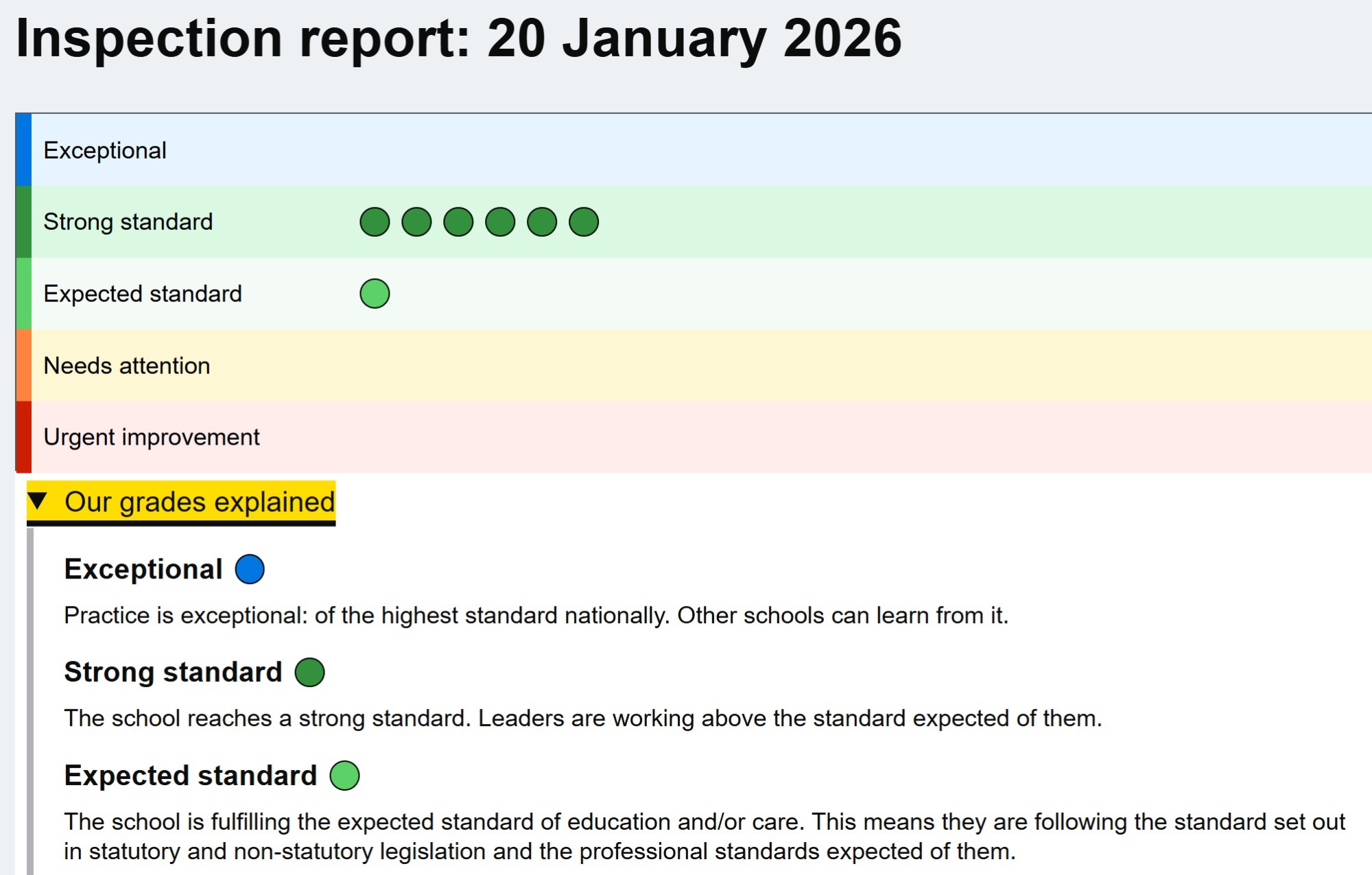The height and width of the screenshot is (875, 1372).
Task: Select the Urgent improvement row label
Action: [152, 437]
